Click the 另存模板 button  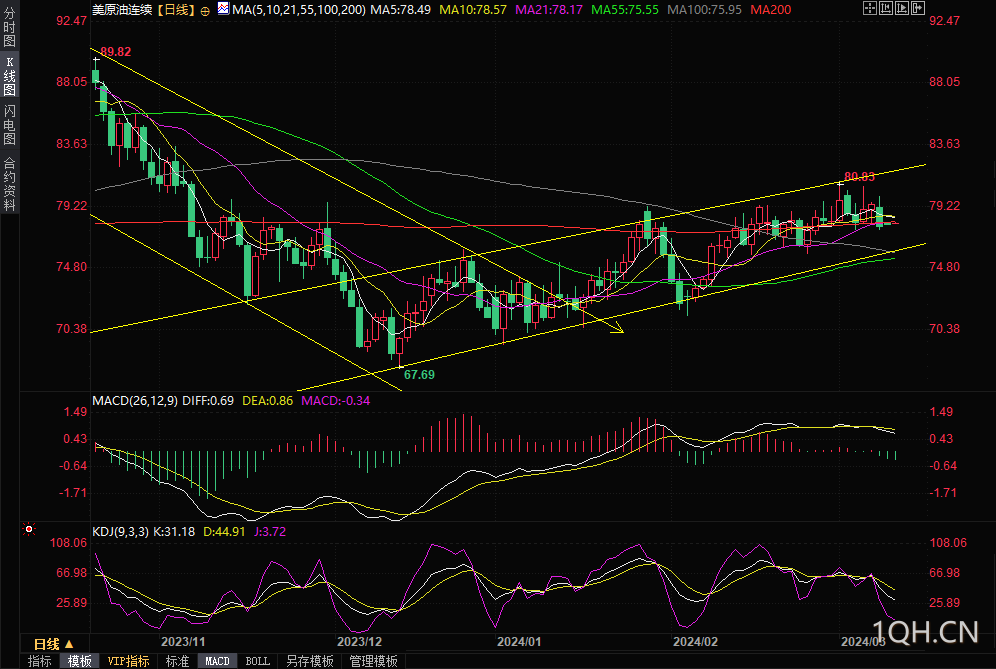[309, 661]
